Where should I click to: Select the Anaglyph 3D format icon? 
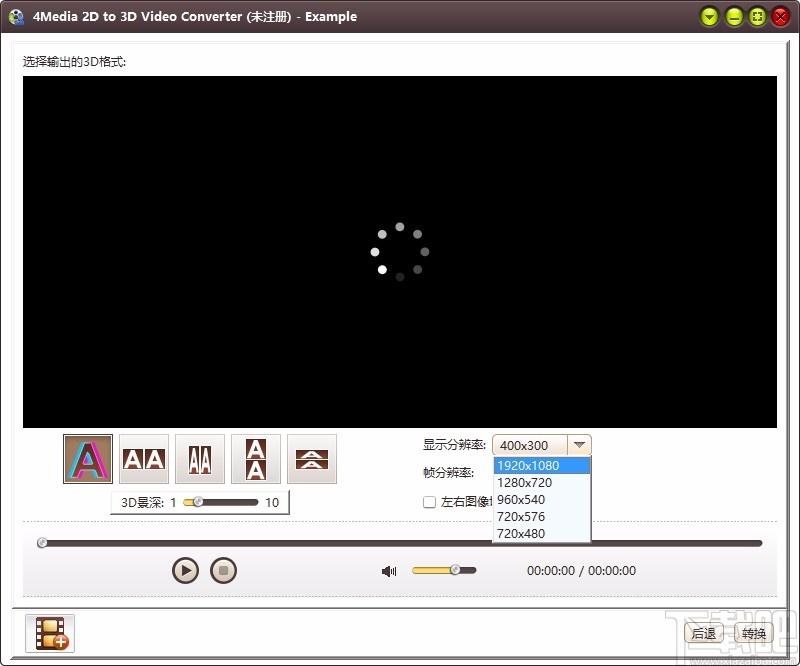tap(88, 459)
